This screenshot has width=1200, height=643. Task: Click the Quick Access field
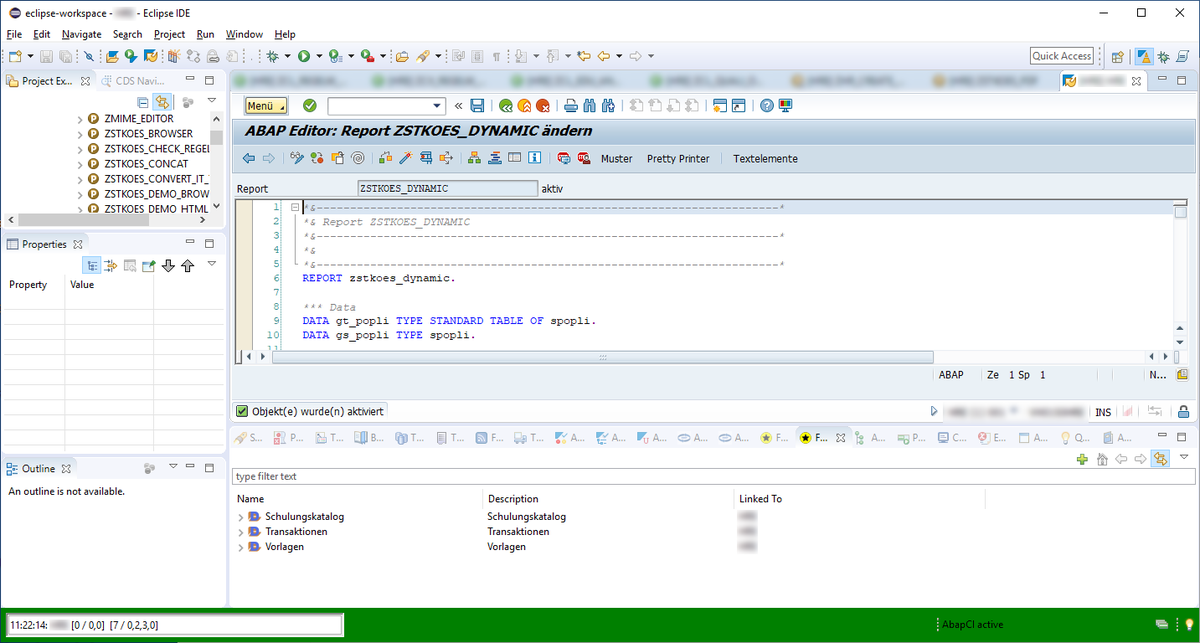point(1062,56)
